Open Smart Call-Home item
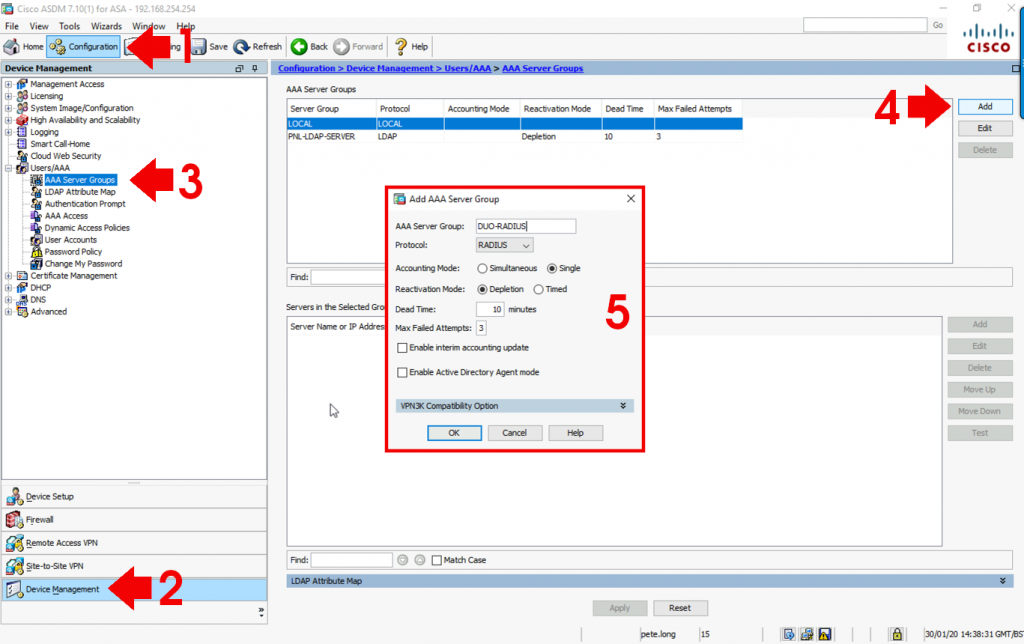Screen dimensions: 1024x644 (x=60, y=144)
